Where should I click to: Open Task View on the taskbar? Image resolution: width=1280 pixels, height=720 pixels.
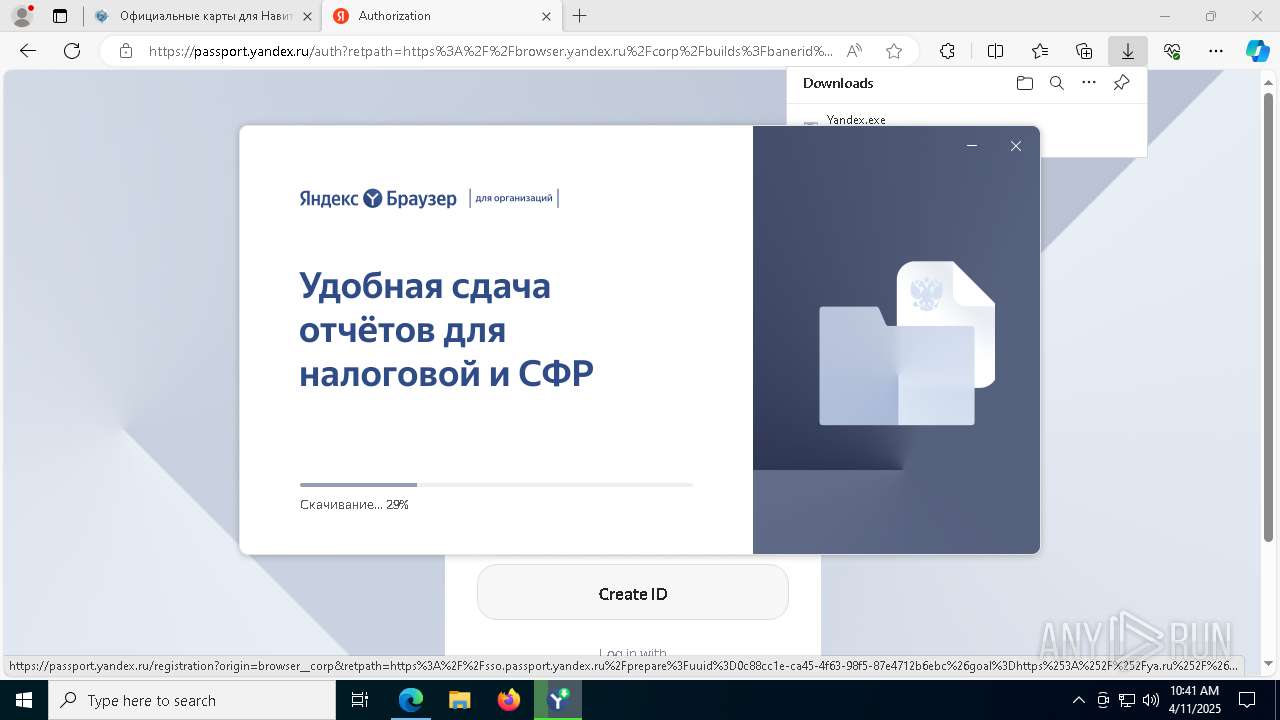tap(360, 700)
